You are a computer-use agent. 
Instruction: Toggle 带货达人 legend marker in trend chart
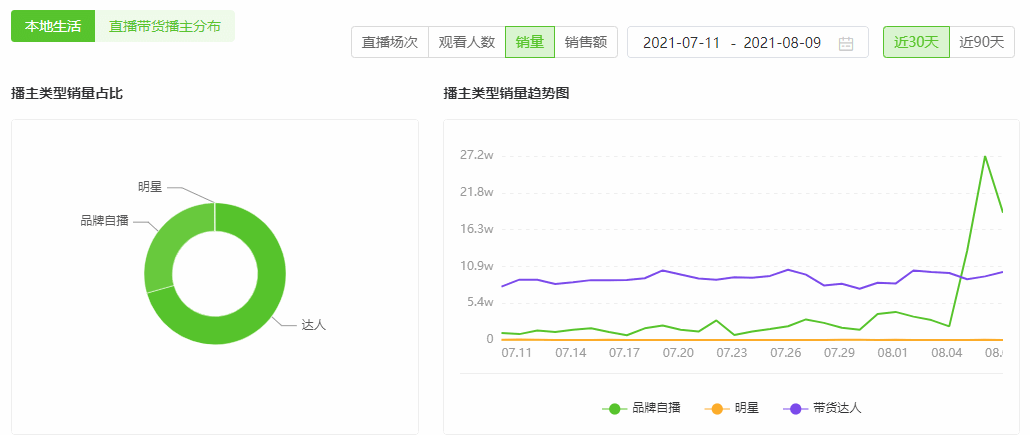[796, 408]
